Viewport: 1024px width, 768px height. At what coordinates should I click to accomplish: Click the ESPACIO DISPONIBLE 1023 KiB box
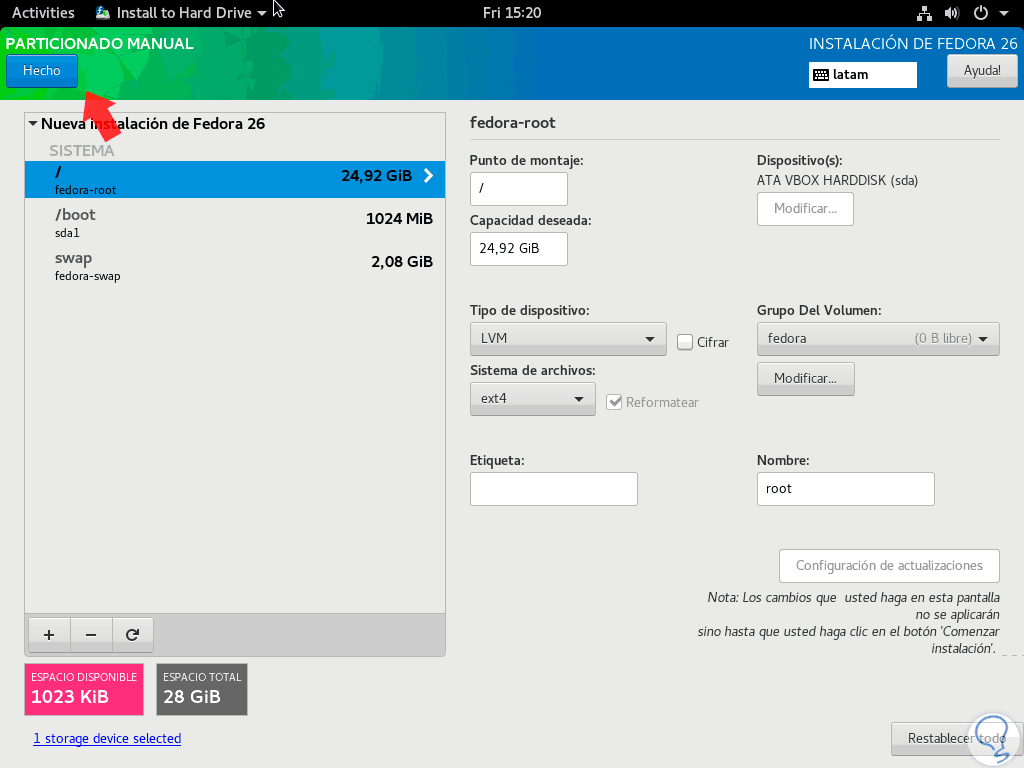[84, 690]
